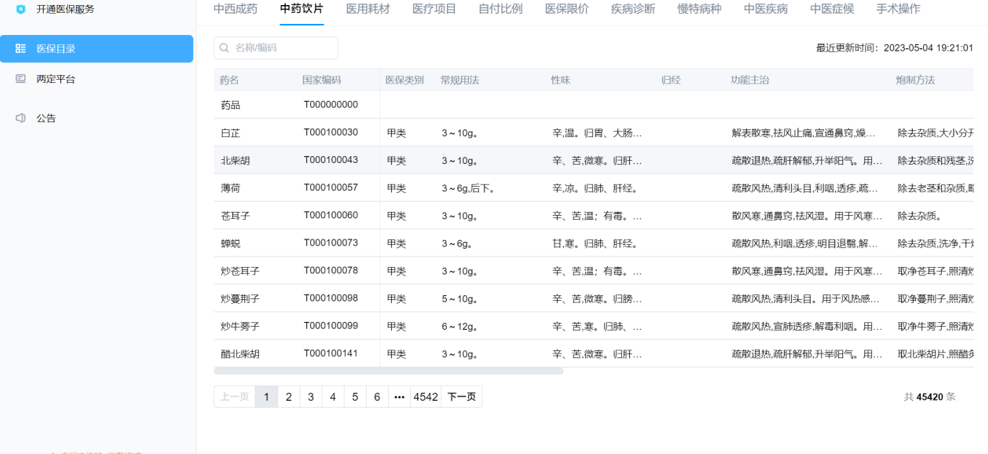Click the pagination ellipsis button
Screen dimensions: 988x454
[x=399, y=397]
